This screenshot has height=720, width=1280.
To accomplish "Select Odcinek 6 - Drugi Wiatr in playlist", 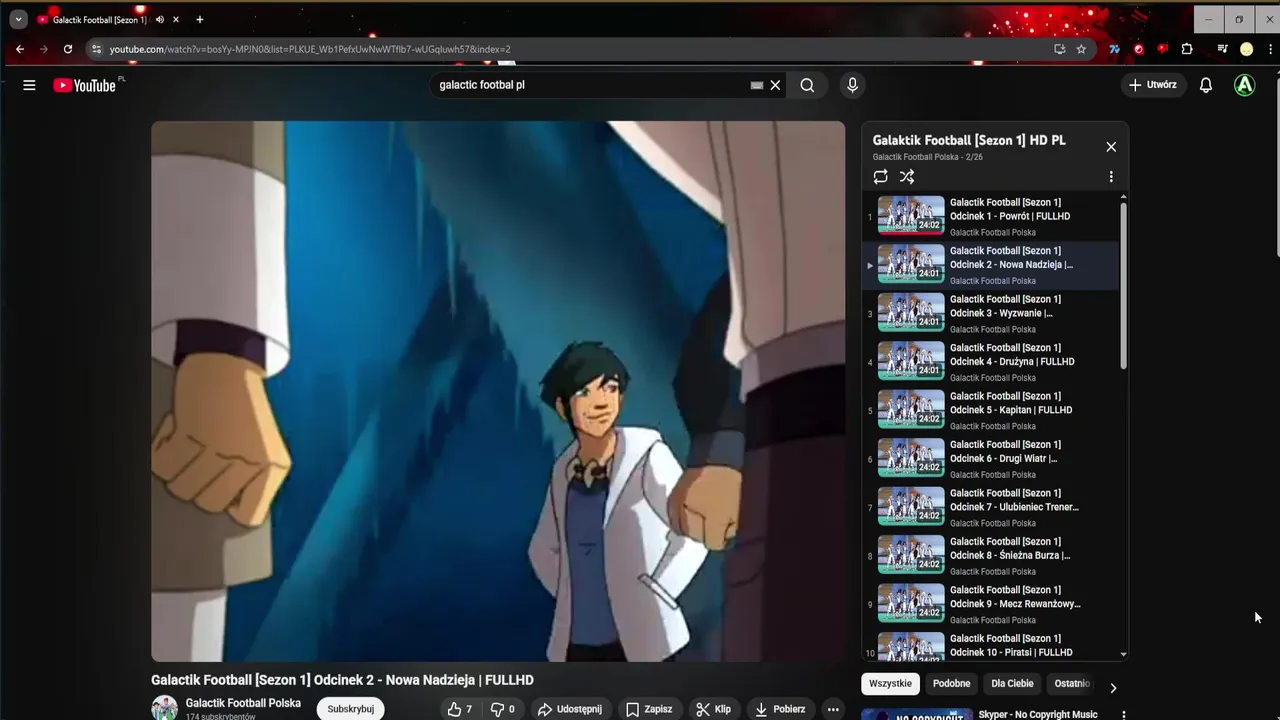I will pyautogui.click(x=990, y=459).
